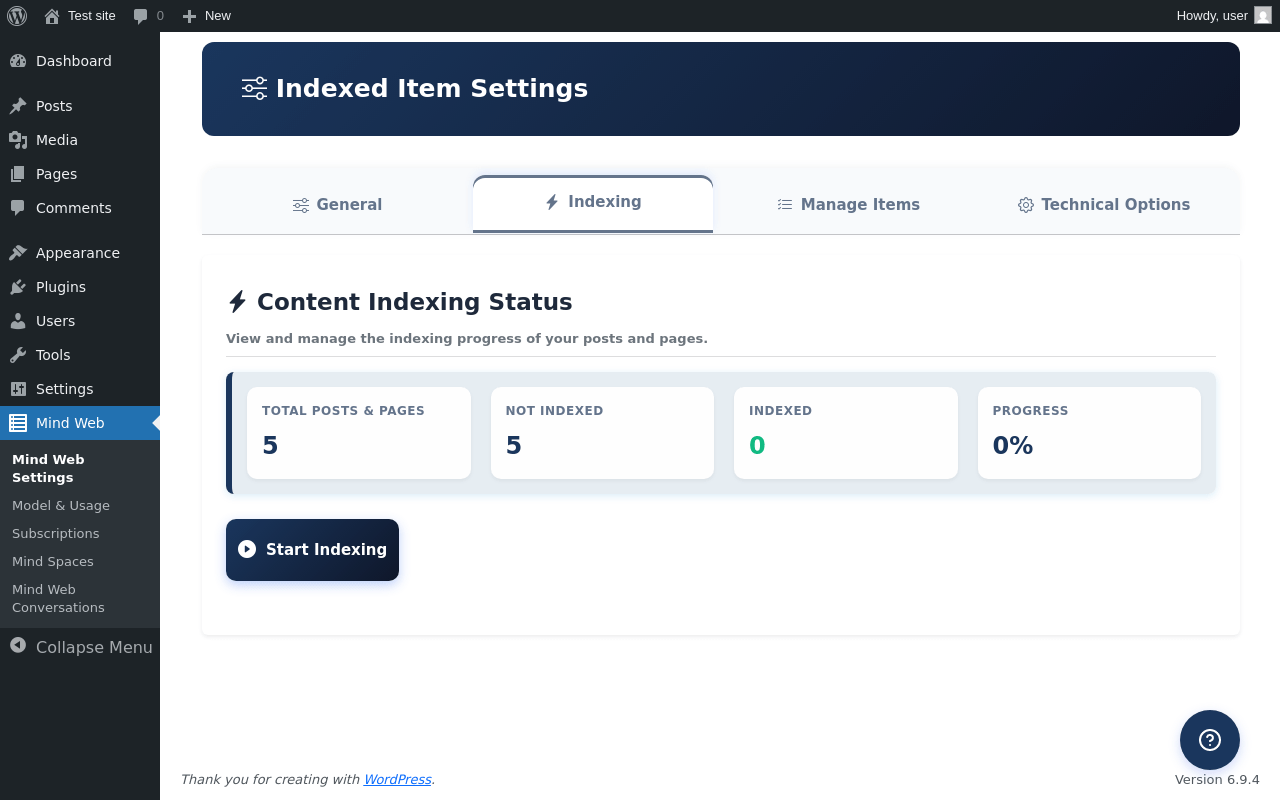Click the Users person icon
The image size is (1280, 800).
point(18,321)
